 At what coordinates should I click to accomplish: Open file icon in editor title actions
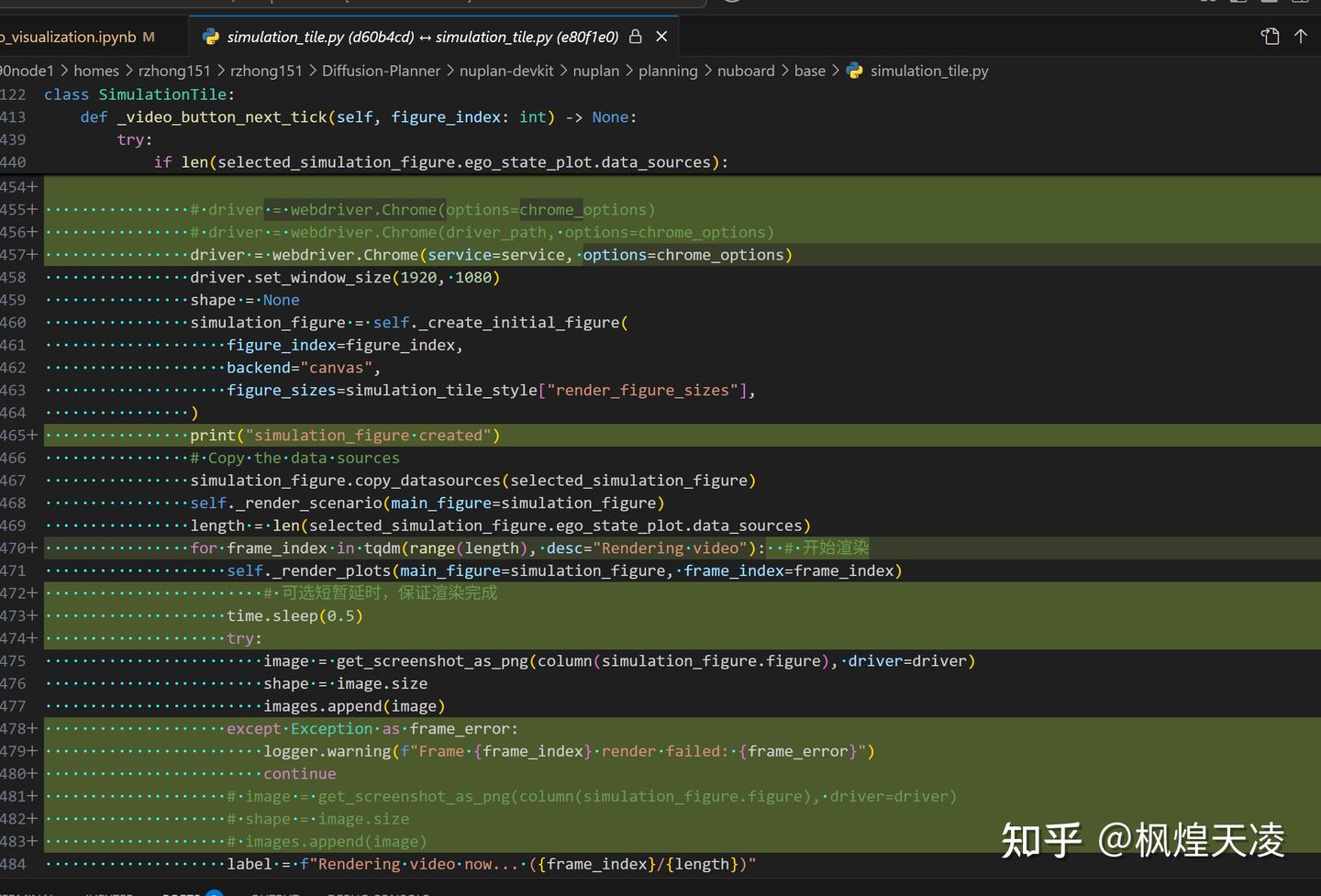(1271, 36)
